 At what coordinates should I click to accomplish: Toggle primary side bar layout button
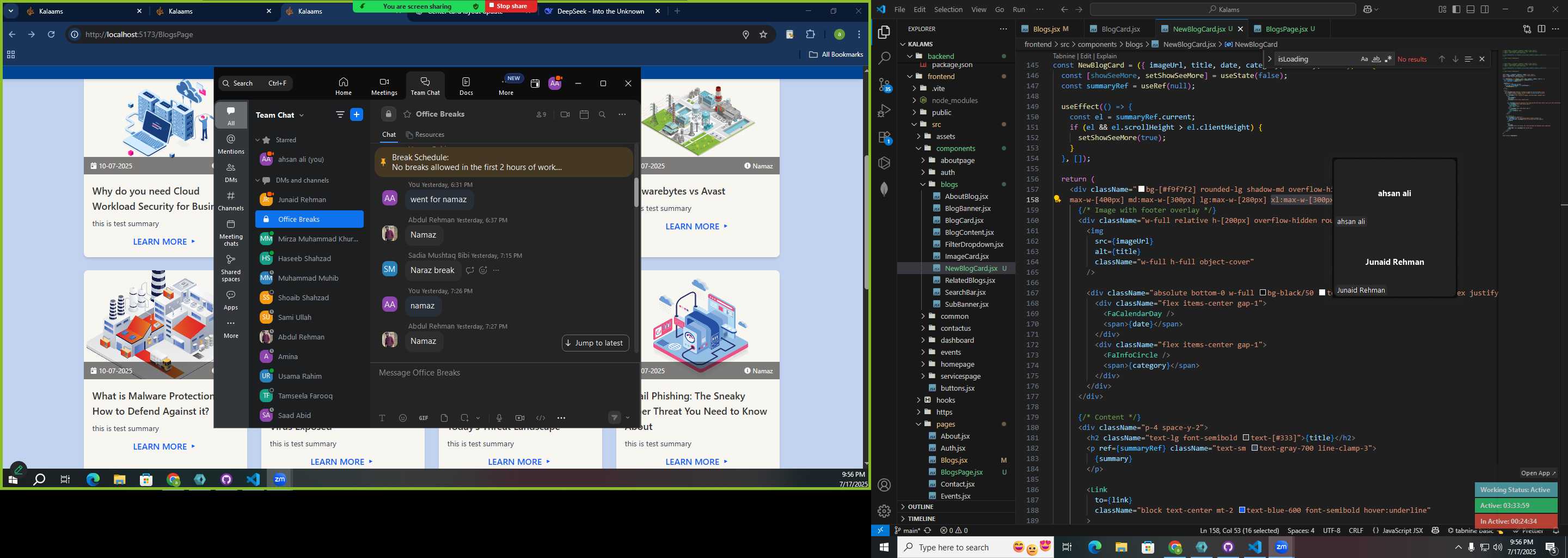pyautogui.click(x=1456, y=9)
